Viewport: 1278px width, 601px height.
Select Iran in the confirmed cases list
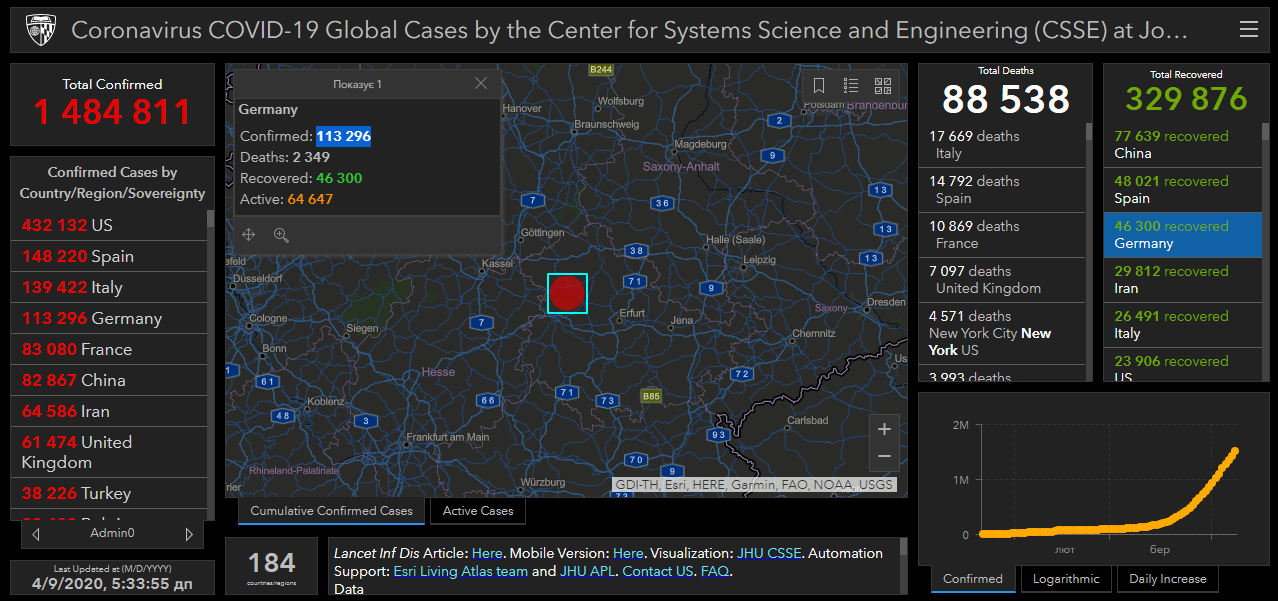pos(109,412)
